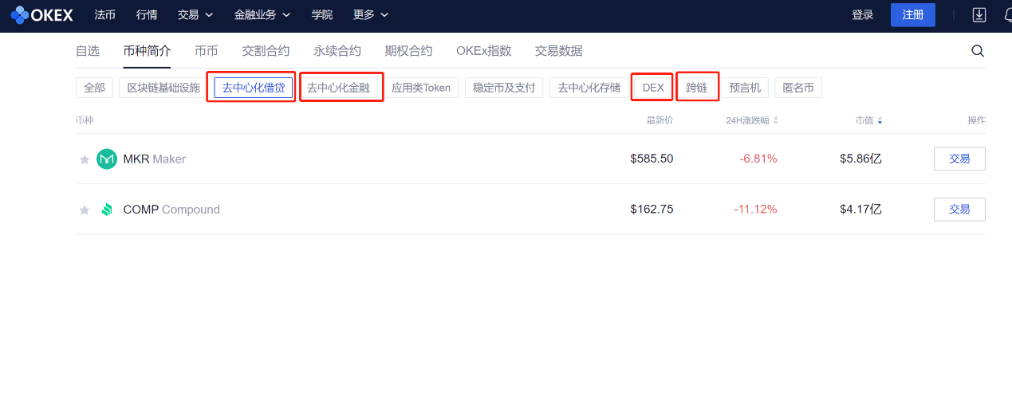The width and height of the screenshot is (1012, 408).
Task: Switch to the OKEx指数 tab
Action: [x=483, y=51]
